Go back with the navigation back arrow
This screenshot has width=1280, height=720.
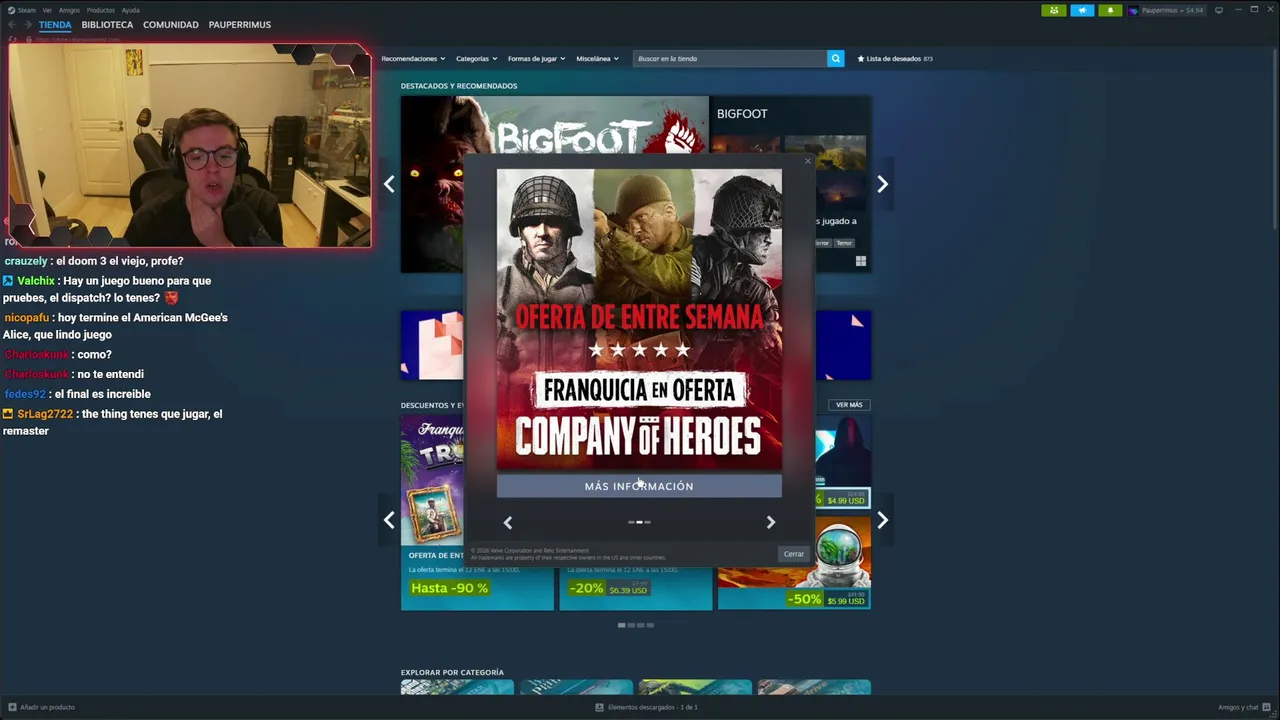[x=13, y=25]
